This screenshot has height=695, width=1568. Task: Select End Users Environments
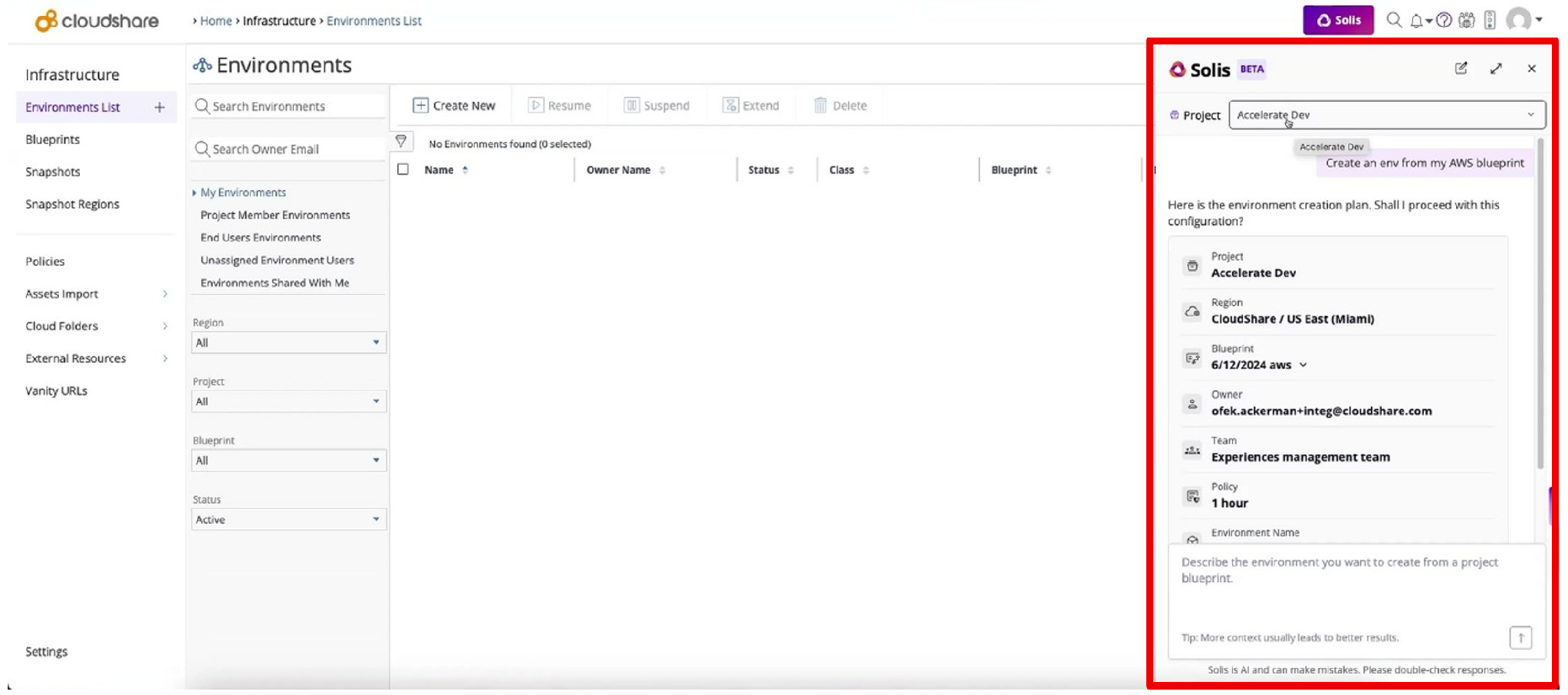[261, 238]
